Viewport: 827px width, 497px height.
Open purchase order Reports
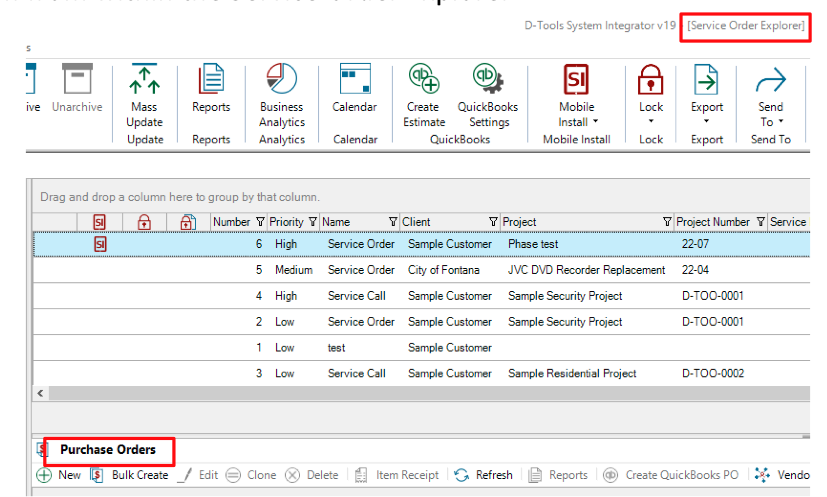pos(558,475)
